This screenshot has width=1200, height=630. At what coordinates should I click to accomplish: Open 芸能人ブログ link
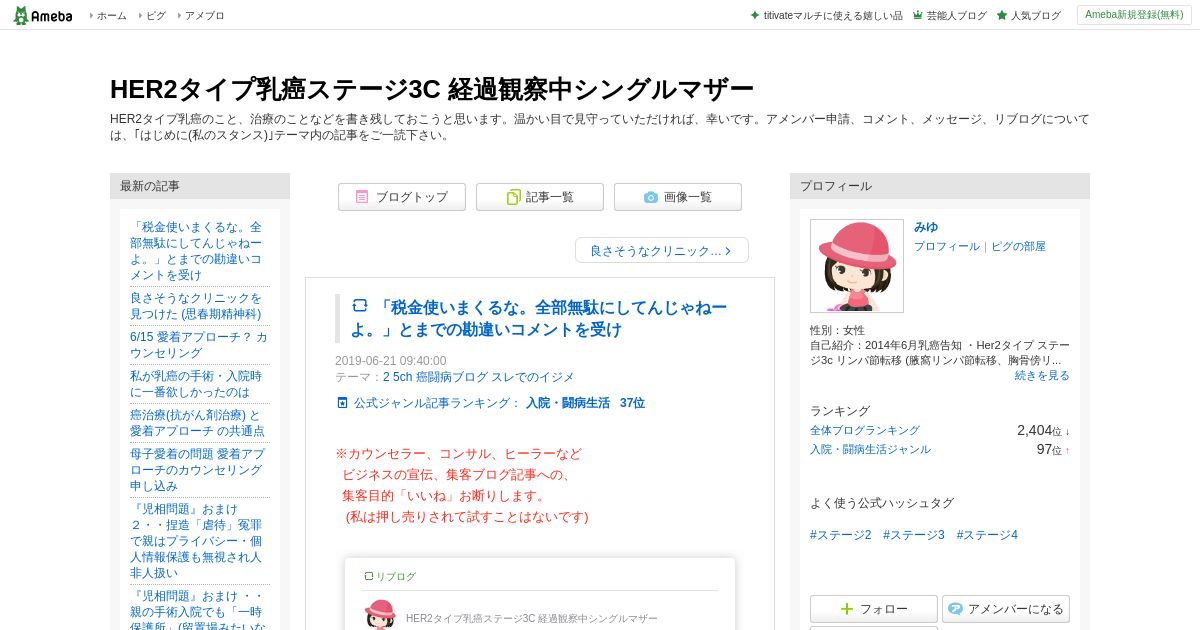pyautogui.click(x=956, y=15)
